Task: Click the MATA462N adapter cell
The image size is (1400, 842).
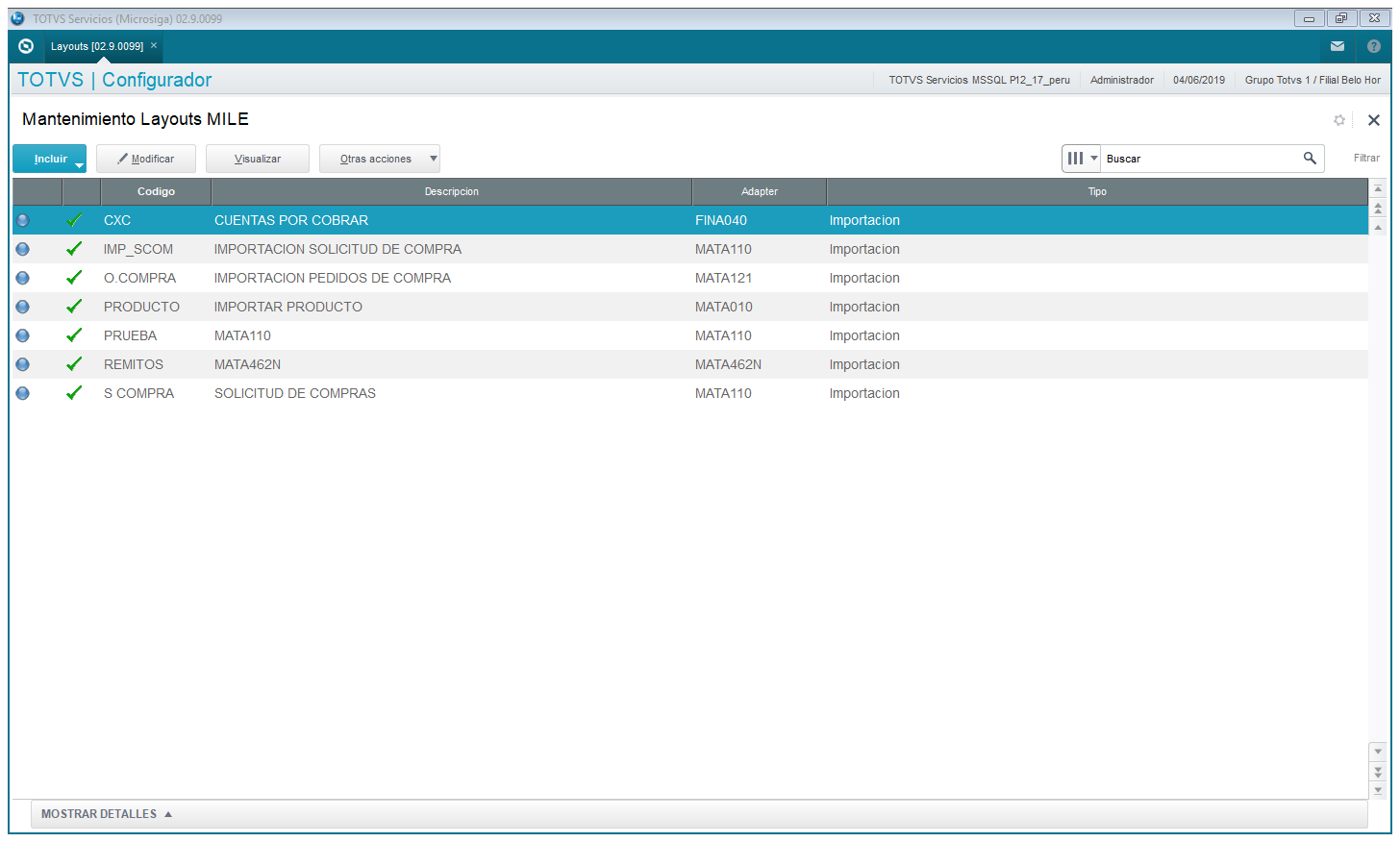Action: coord(728,364)
